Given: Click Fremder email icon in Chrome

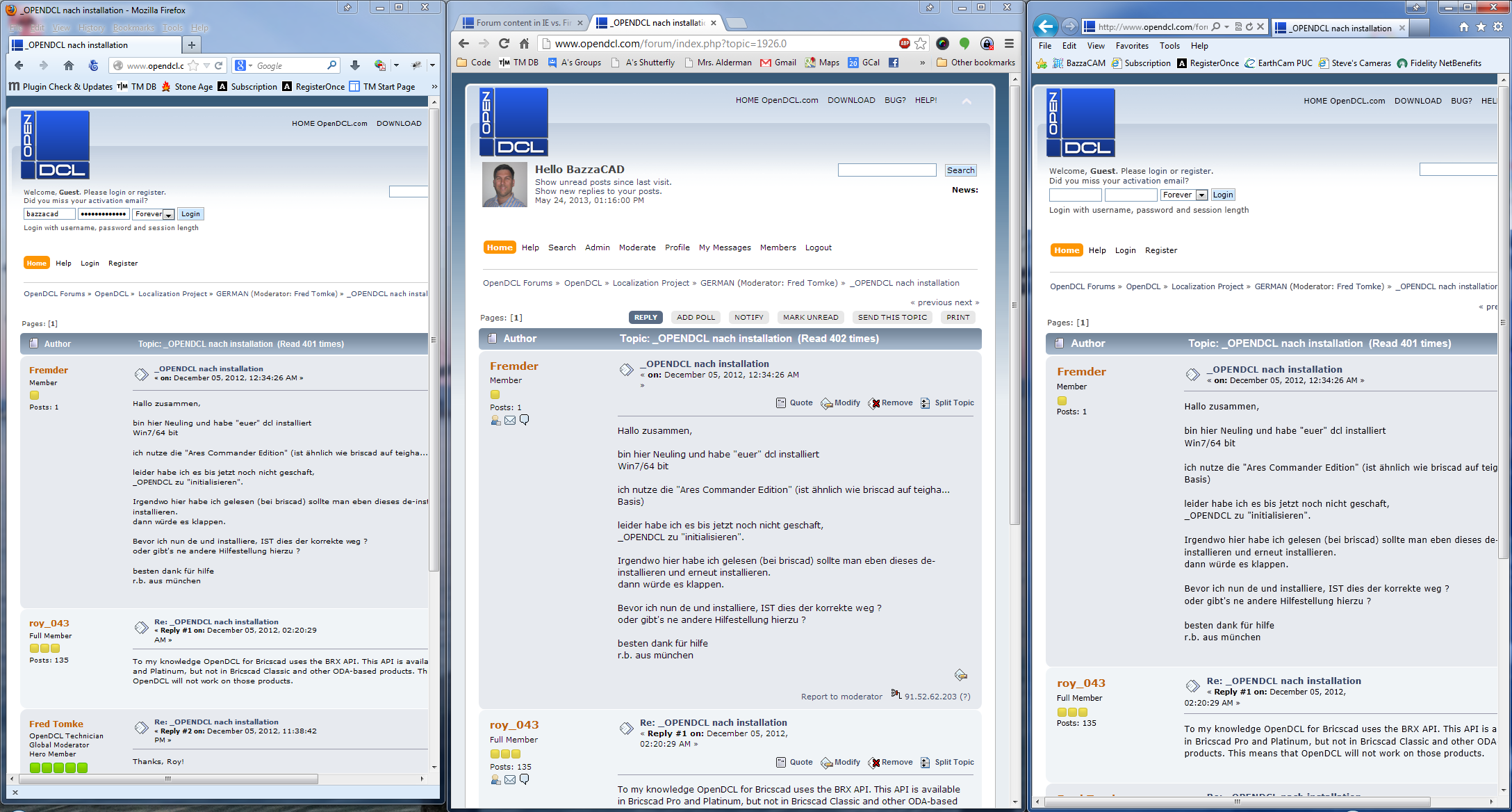Looking at the screenshot, I should coord(510,421).
